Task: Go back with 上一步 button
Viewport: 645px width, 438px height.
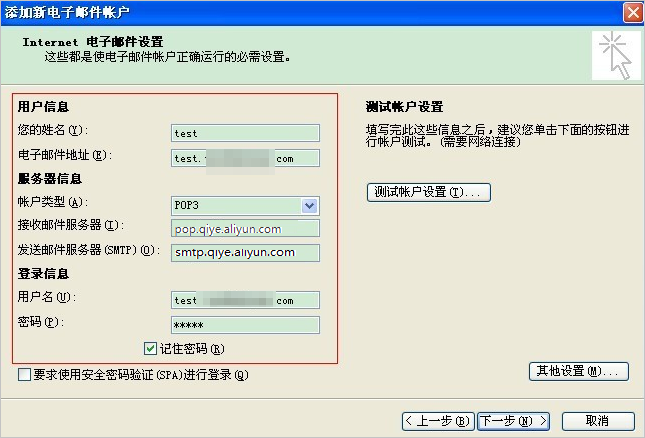Action: coord(437,420)
